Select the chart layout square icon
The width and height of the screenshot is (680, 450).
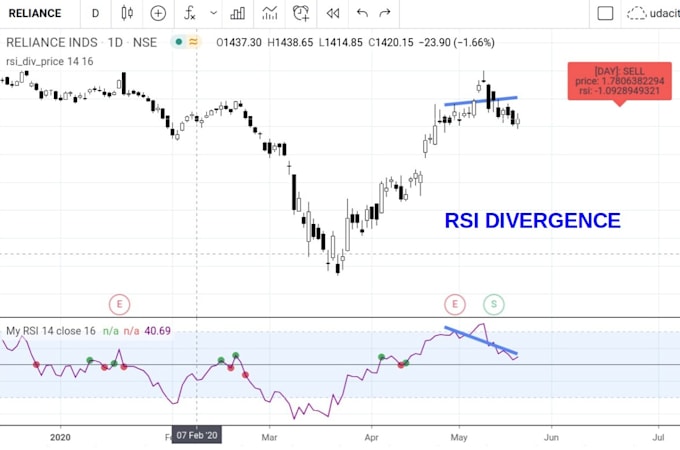605,13
